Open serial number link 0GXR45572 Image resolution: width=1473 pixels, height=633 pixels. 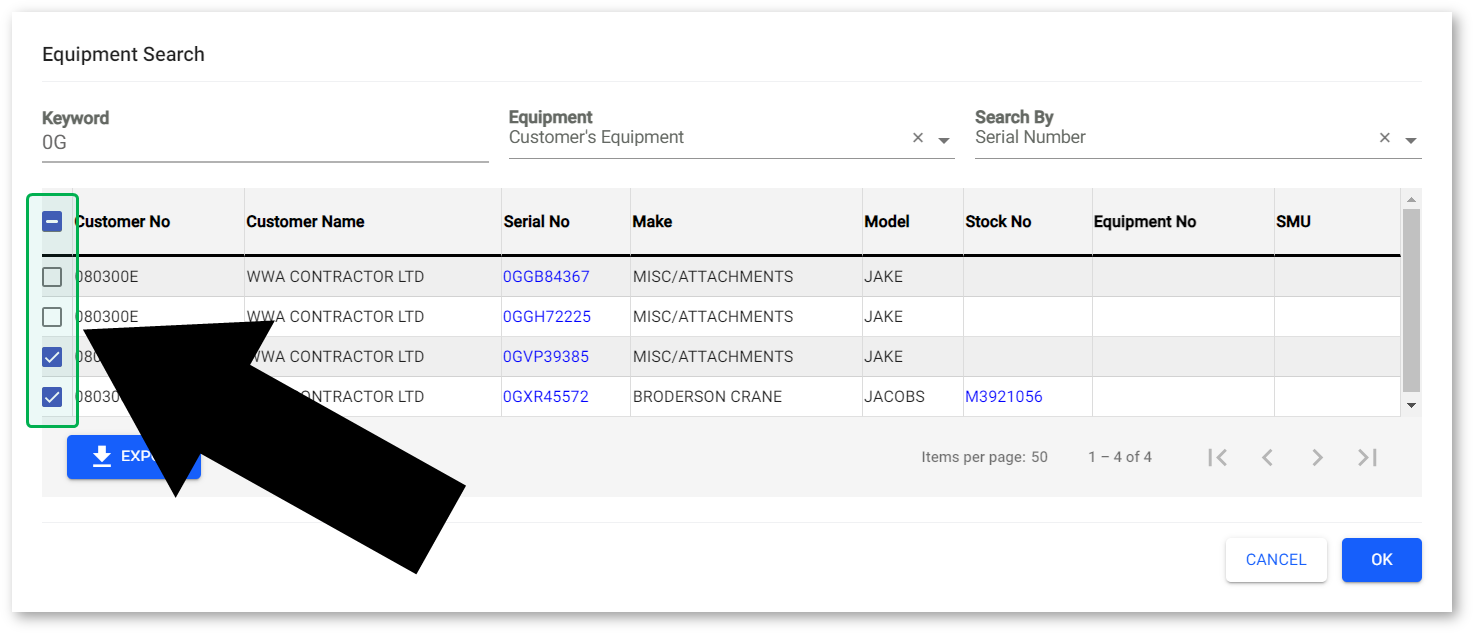(x=545, y=397)
